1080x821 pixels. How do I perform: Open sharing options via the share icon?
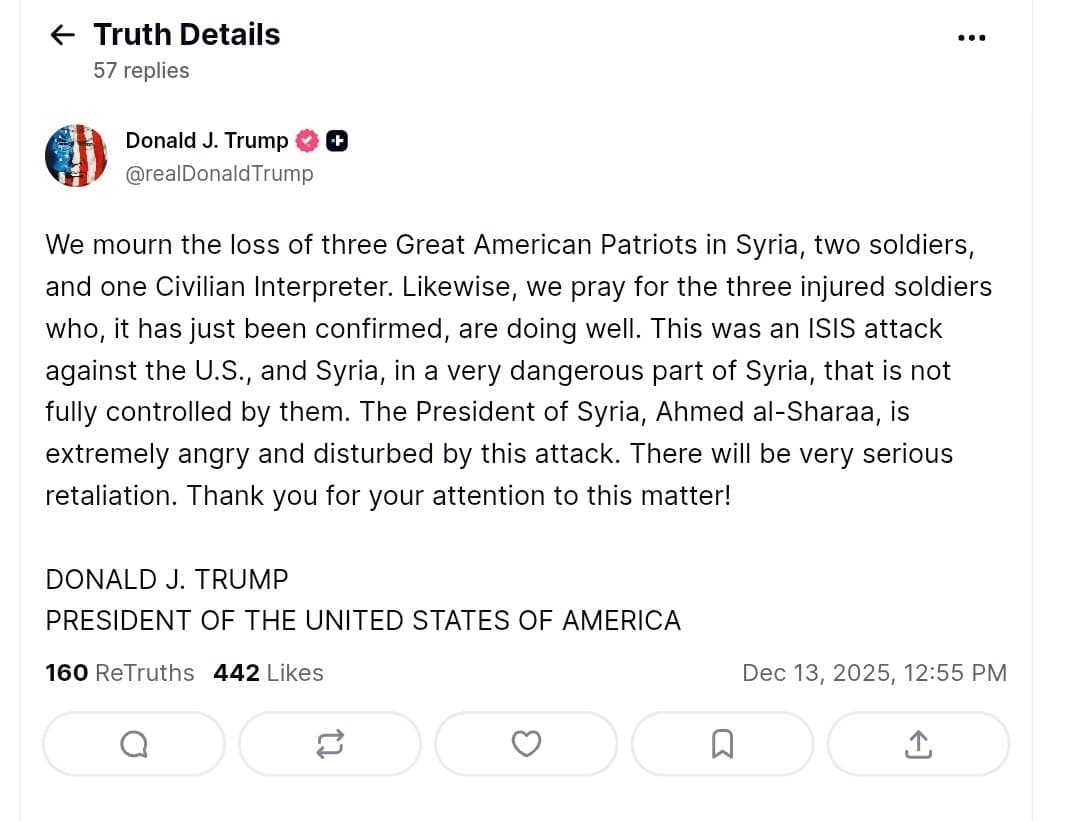click(918, 744)
